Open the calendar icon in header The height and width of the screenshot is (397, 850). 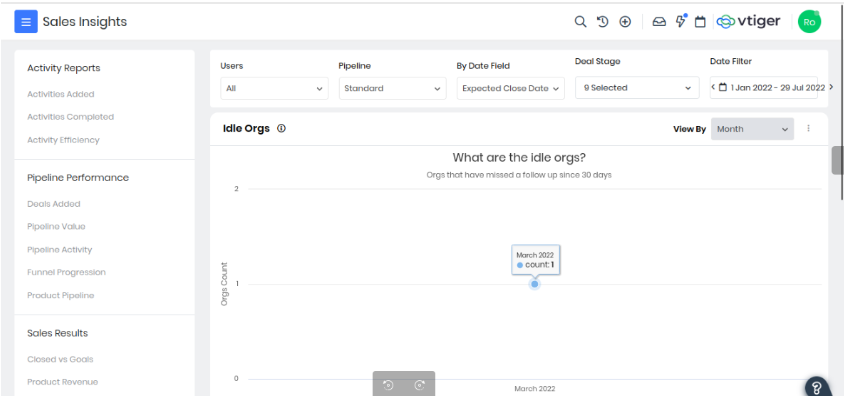(x=700, y=22)
